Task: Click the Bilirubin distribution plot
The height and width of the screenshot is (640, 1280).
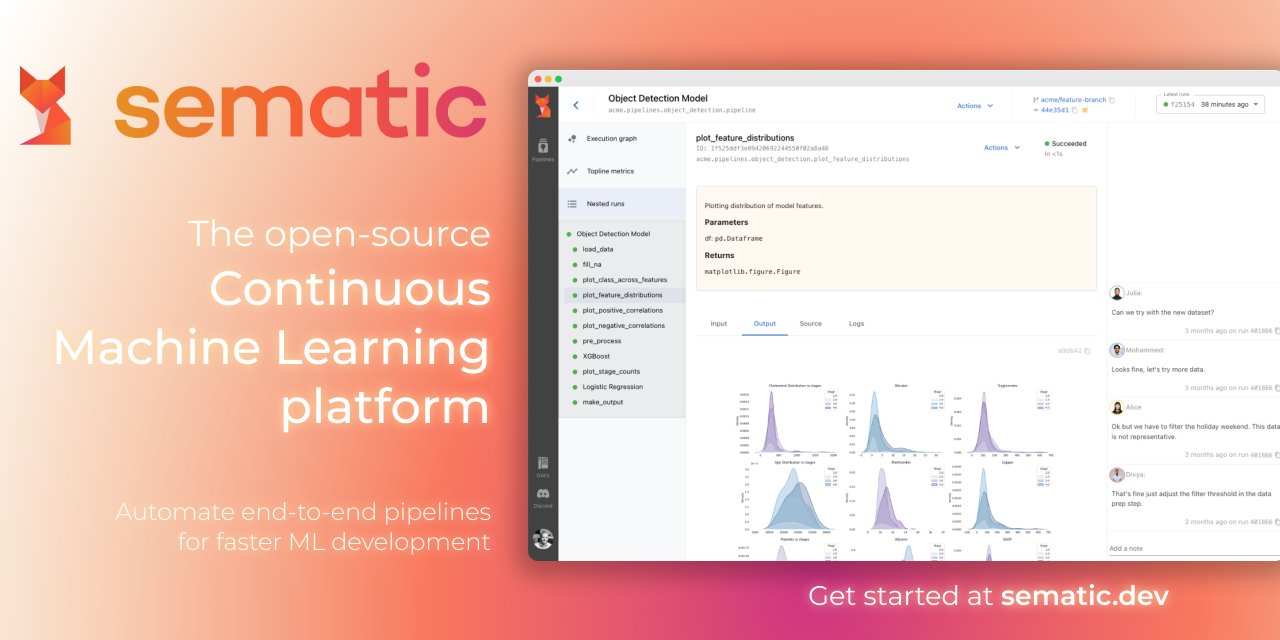Action: click(x=895, y=420)
